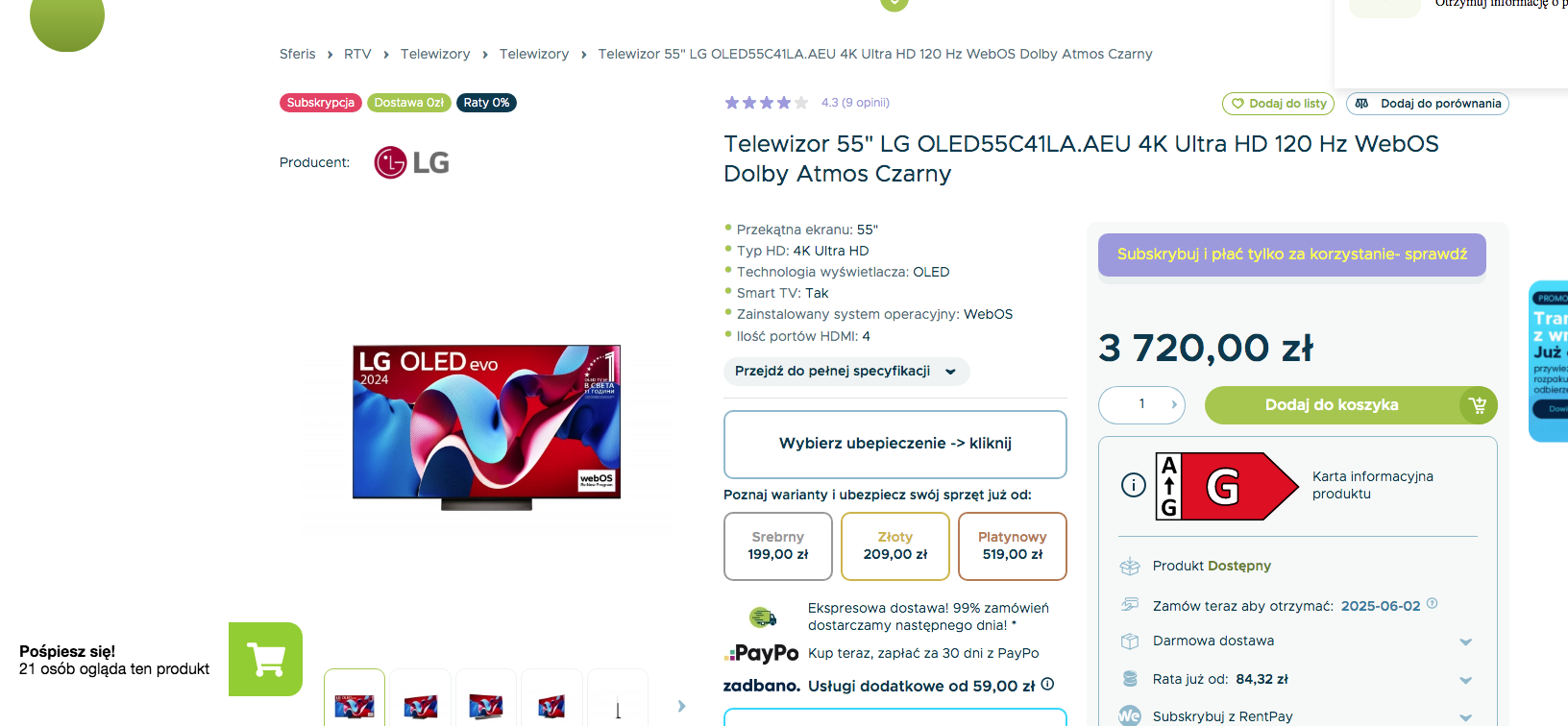
Task: Click the green floating cart icon
Action: 265,659
